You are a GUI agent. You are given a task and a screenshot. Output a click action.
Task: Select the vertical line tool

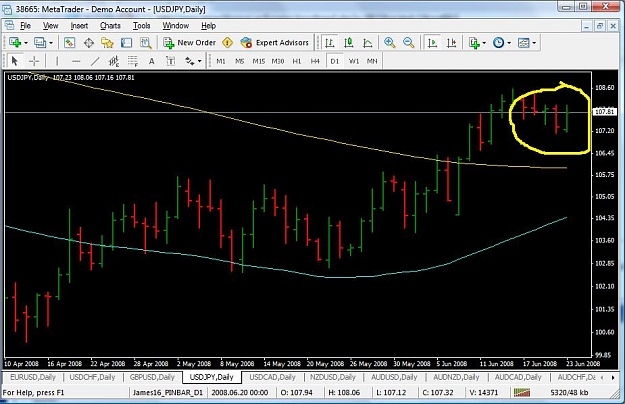57,61
